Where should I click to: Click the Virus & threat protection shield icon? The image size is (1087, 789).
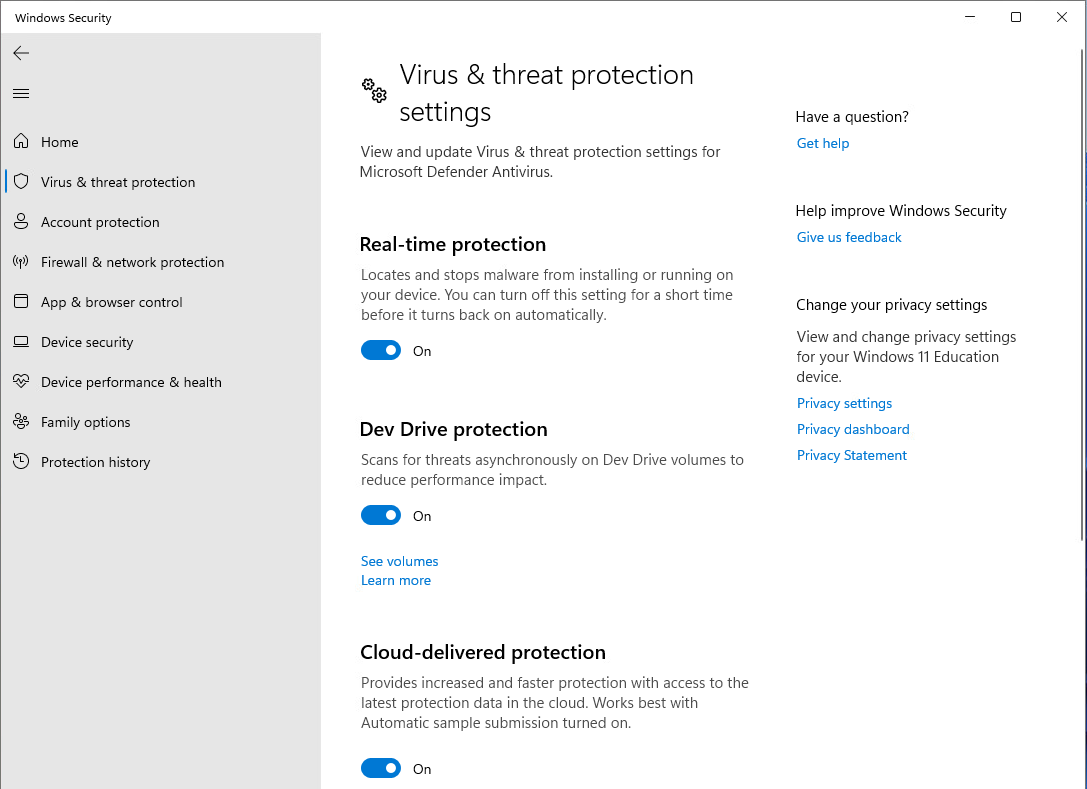point(21,182)
